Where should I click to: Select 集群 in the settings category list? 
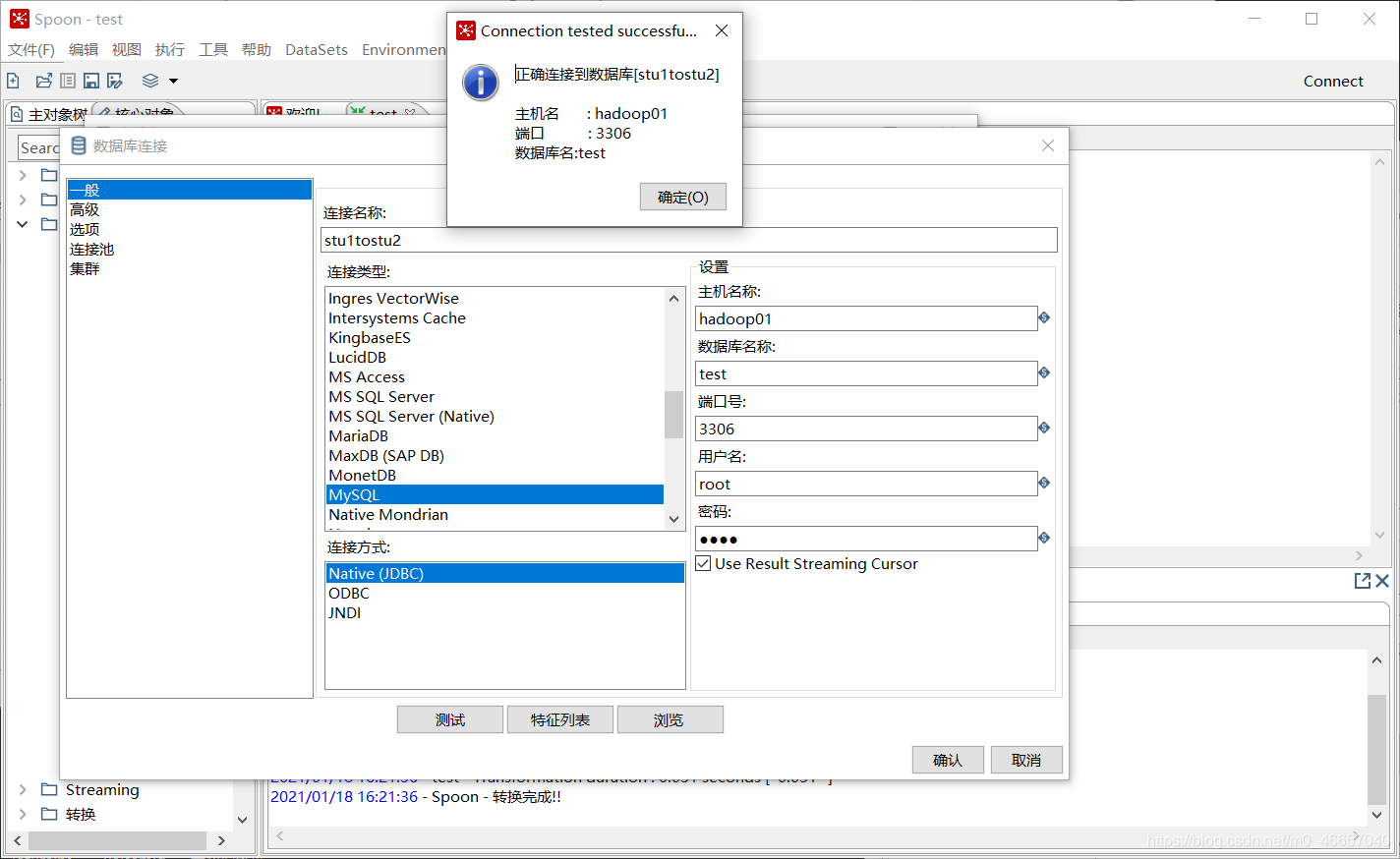click(x=190, y=268)
